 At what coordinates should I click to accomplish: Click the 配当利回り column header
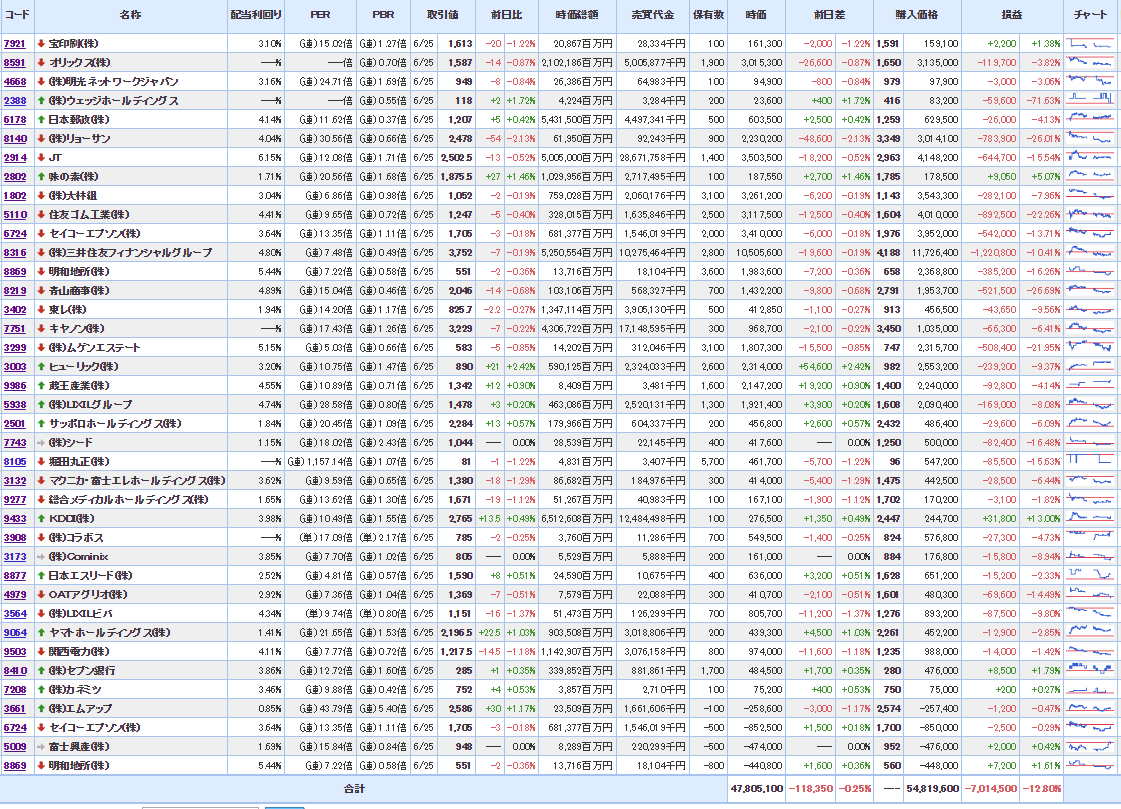pyautogui.click(x=257, y=16)
